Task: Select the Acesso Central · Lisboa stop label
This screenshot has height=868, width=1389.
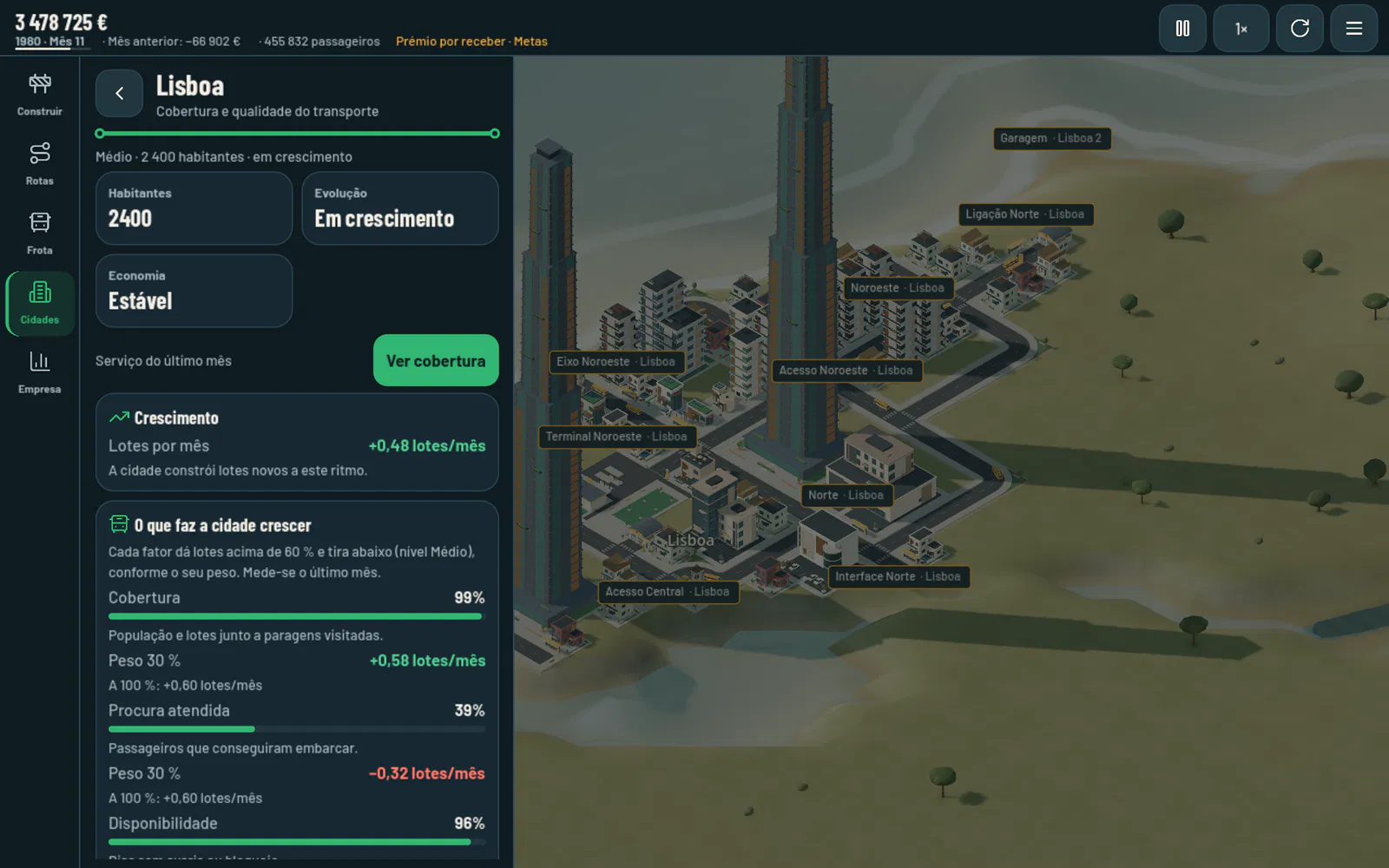Action: coord(668,592)
